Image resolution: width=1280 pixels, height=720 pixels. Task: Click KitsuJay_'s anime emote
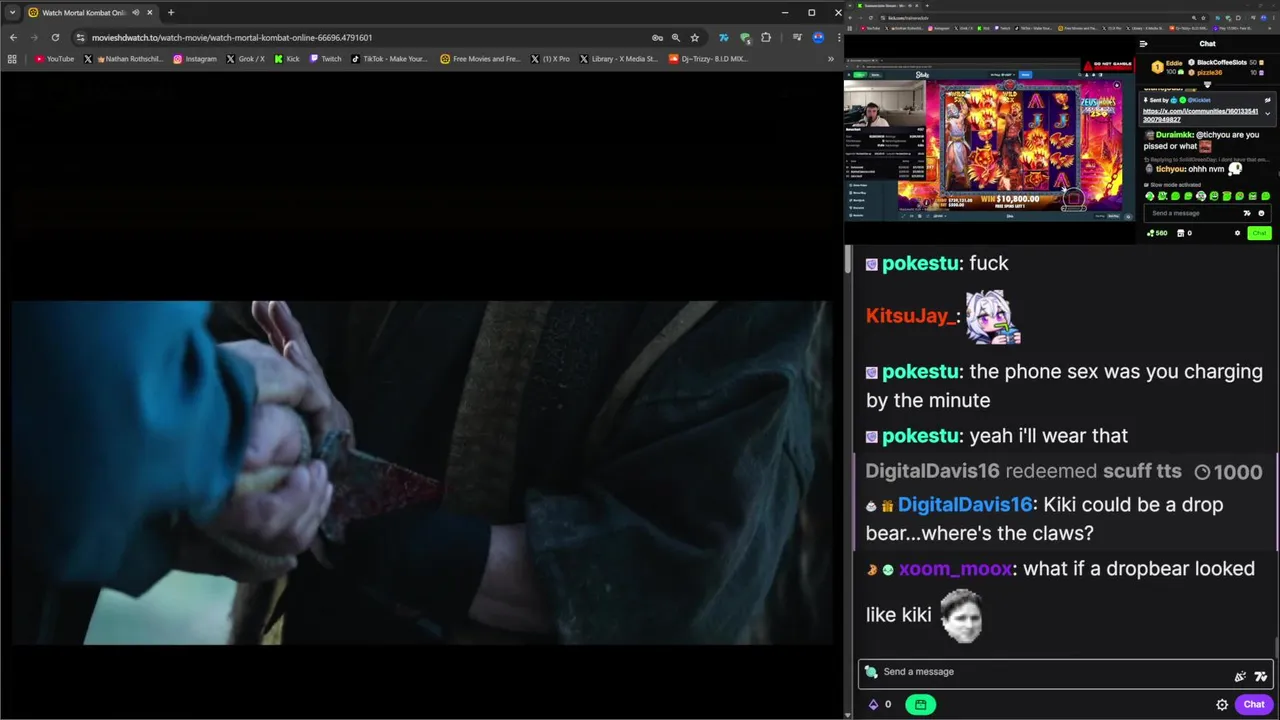[993, 317]
